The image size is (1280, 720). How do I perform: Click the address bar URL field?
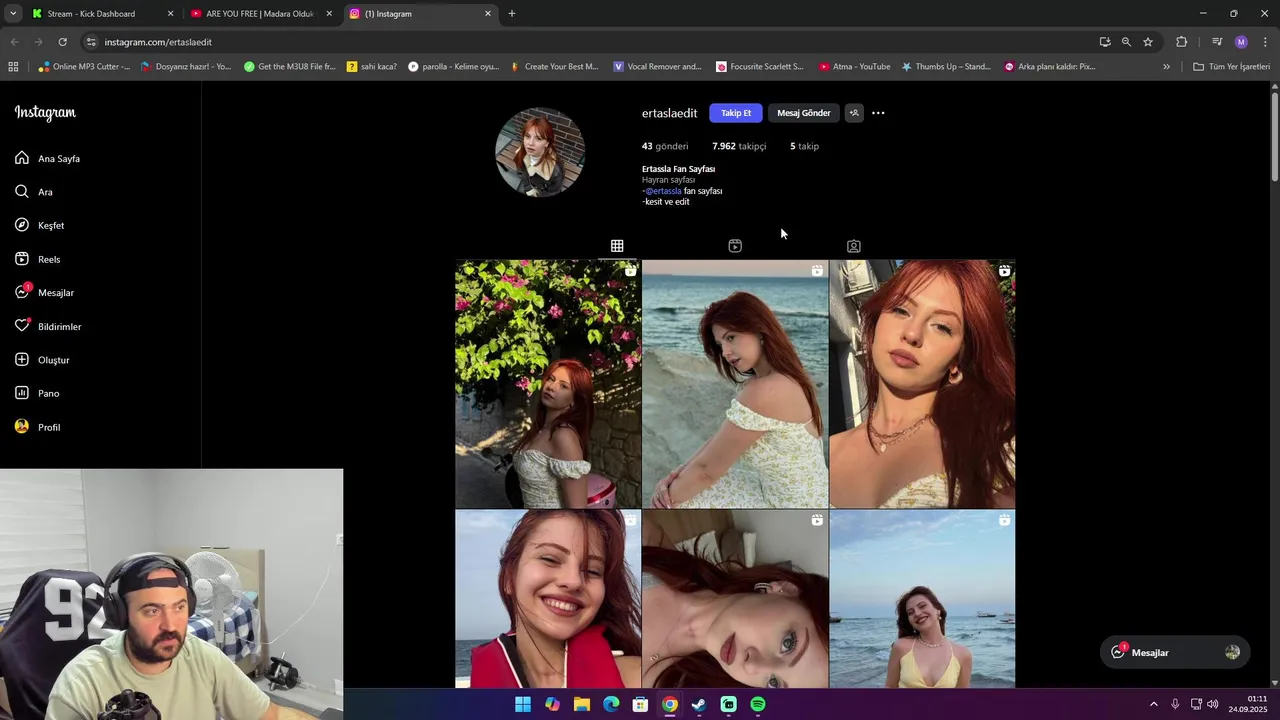pos(590,42)
